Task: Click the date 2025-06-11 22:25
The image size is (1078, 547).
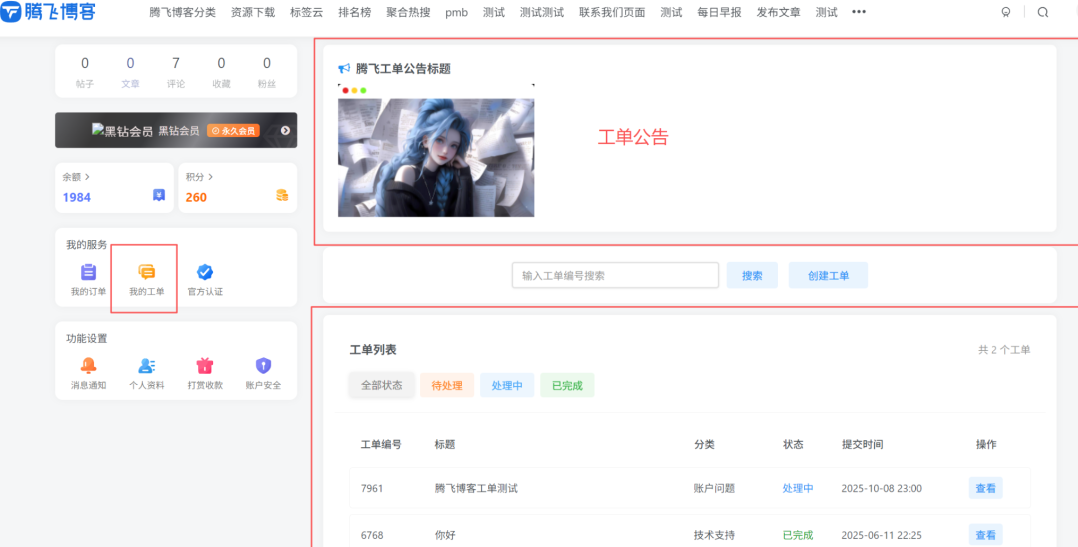Action: (881, 535)
